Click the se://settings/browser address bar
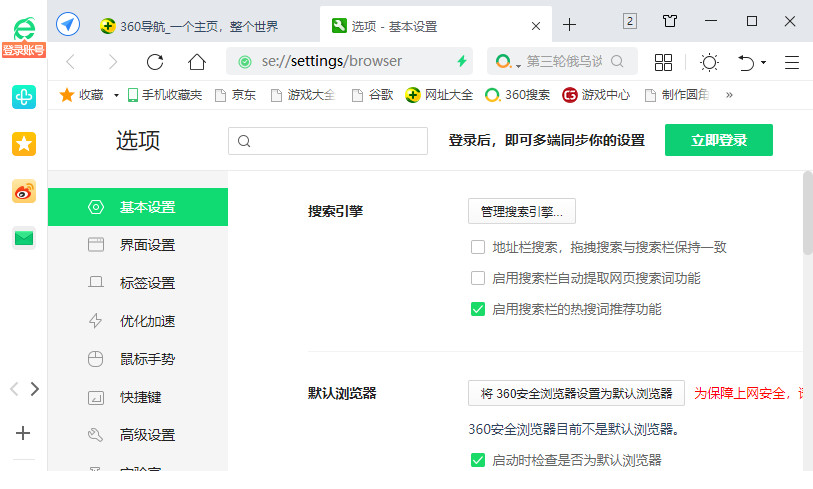The image size is (813, 489). pyautogui.click(x=349, y=62)
